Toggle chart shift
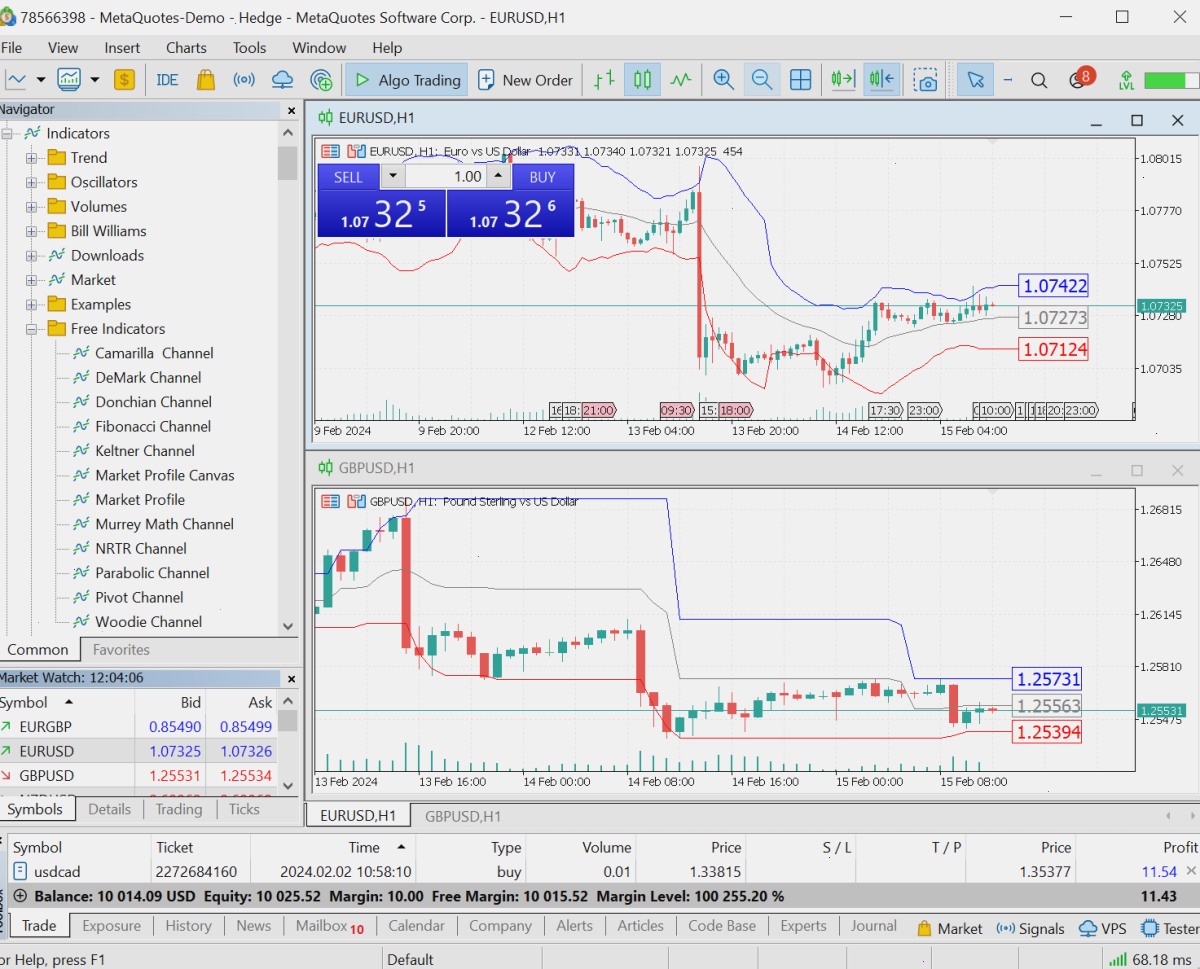 click(x=882, y=80)
